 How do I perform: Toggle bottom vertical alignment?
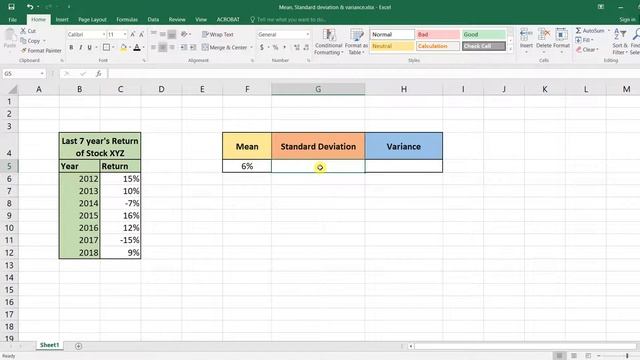[x=172, y=35]
